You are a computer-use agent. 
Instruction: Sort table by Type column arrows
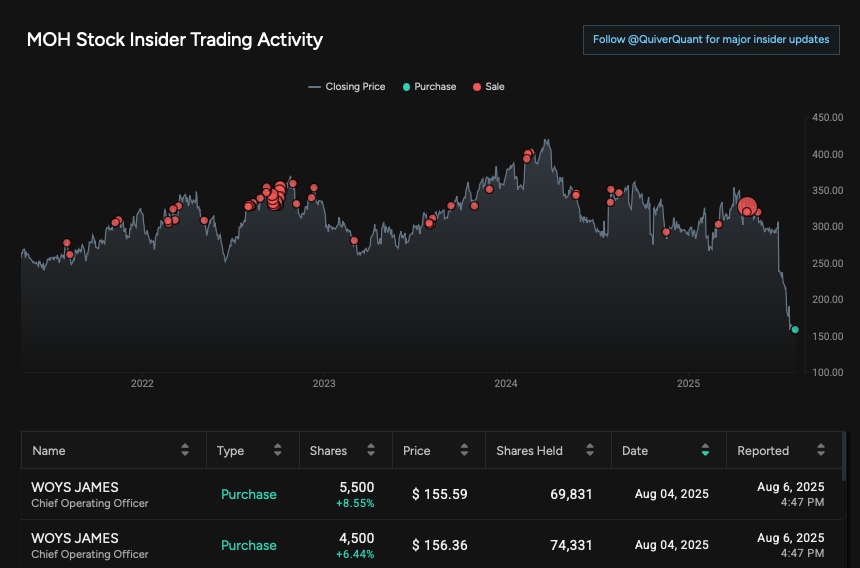pos(278,450)
